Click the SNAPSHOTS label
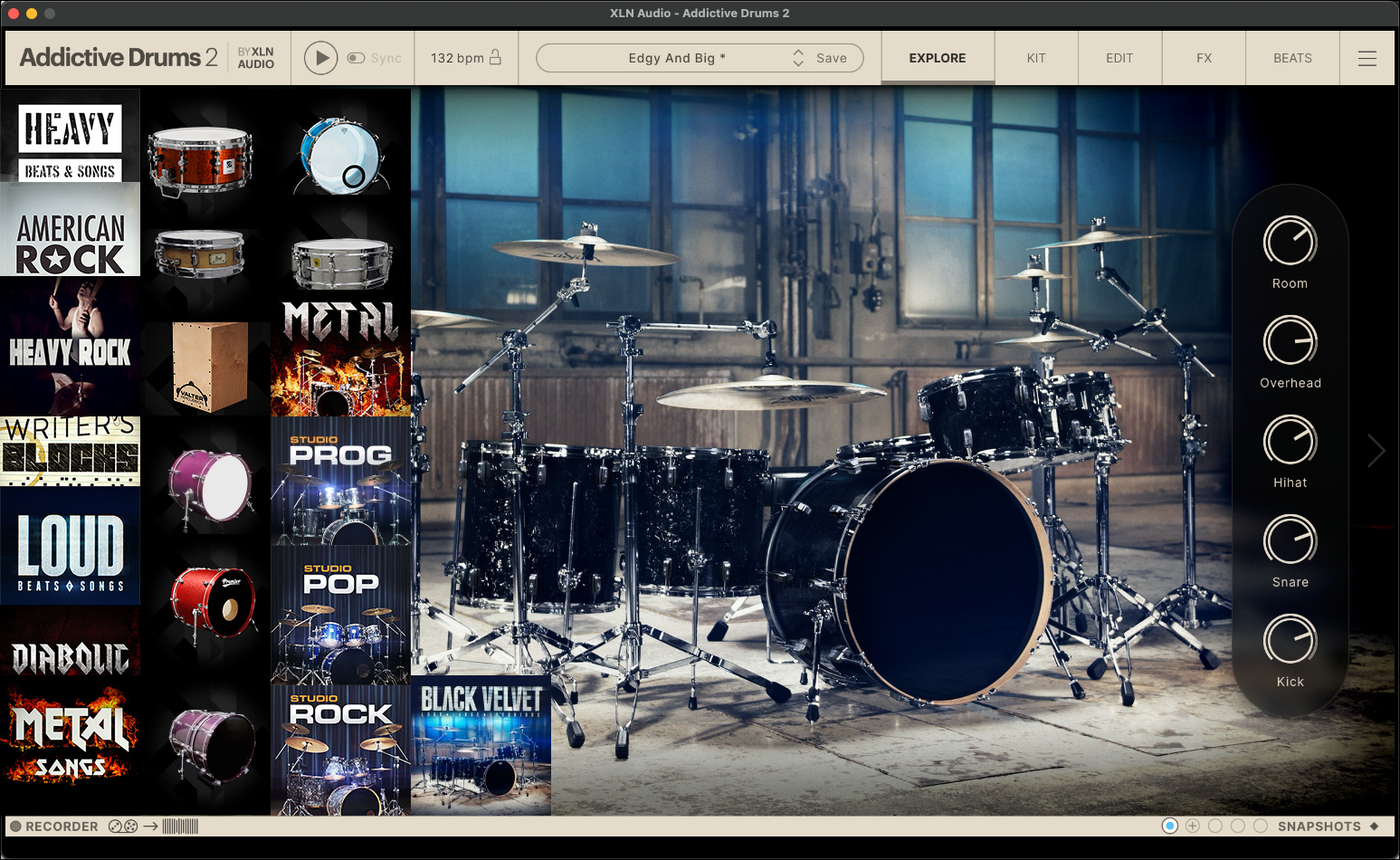1400x860 pixels. tap(1319, 827)
